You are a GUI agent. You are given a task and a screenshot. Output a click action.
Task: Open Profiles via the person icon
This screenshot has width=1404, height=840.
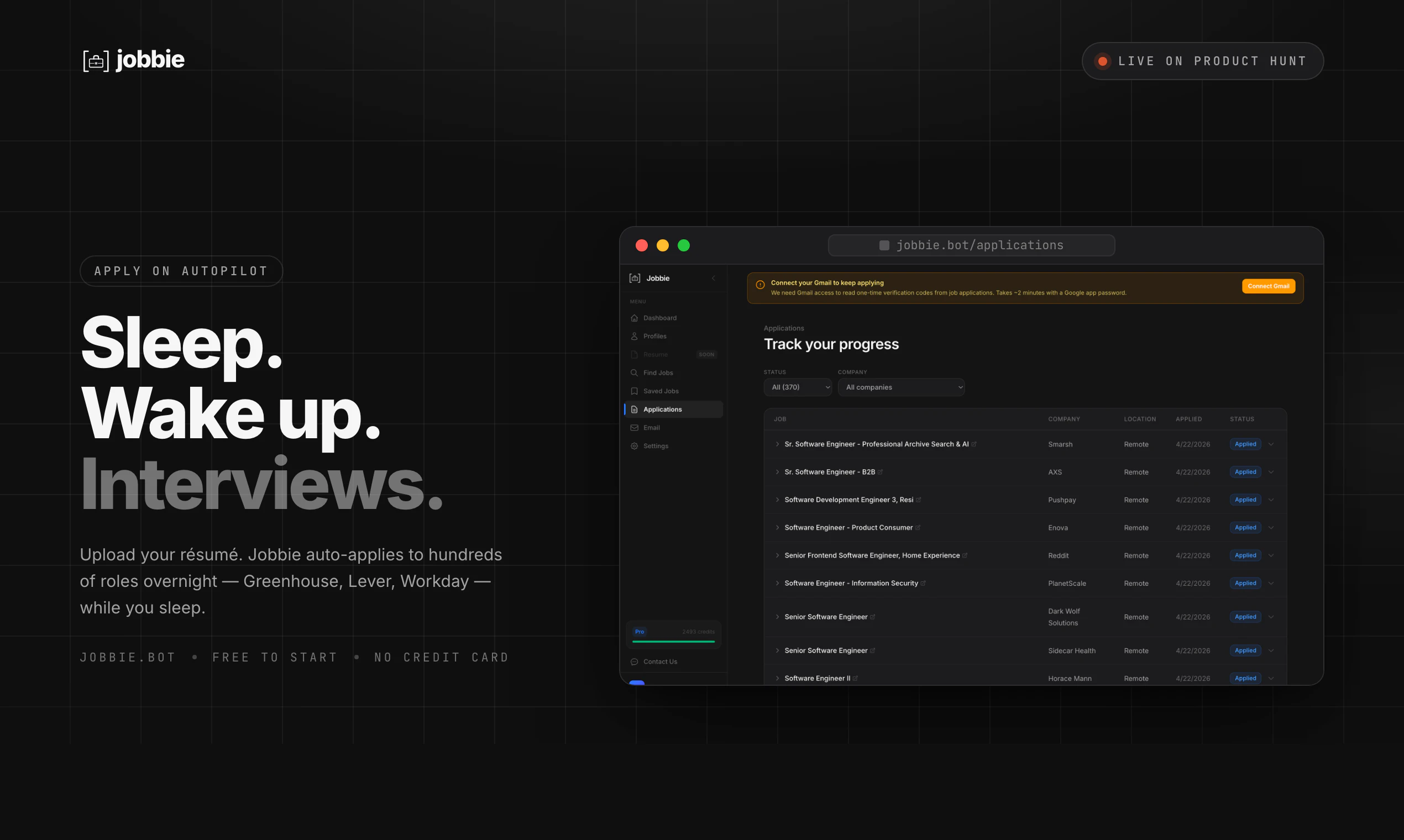tap(634, 336)
